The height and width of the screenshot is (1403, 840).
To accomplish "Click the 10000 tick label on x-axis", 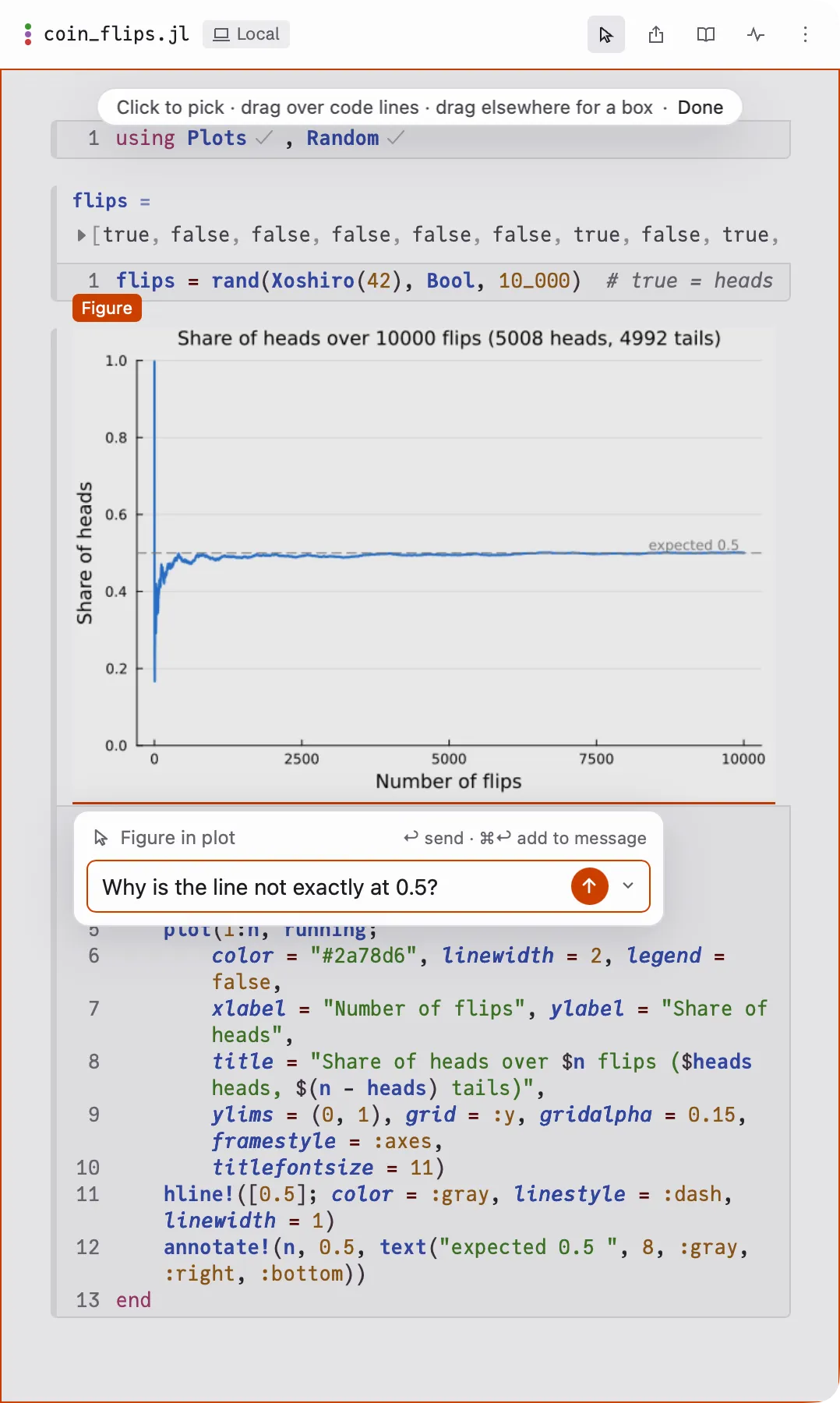I will (743, 758).
